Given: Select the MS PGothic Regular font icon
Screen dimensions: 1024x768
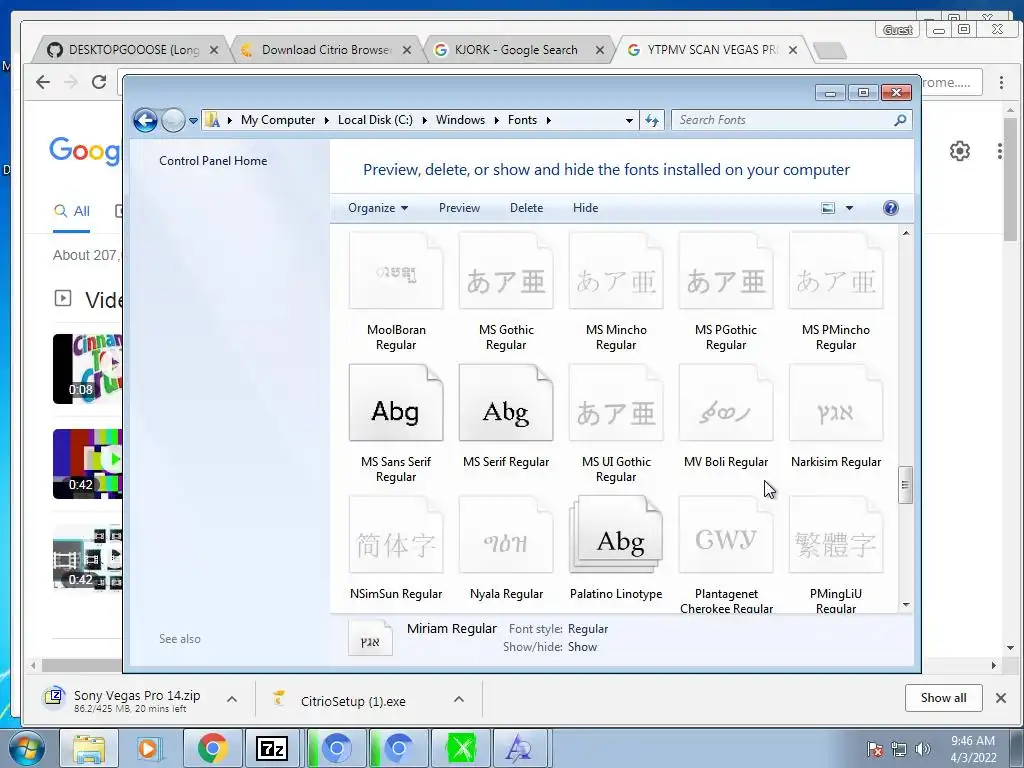Looking at the screenshot, I should [726, 271].
